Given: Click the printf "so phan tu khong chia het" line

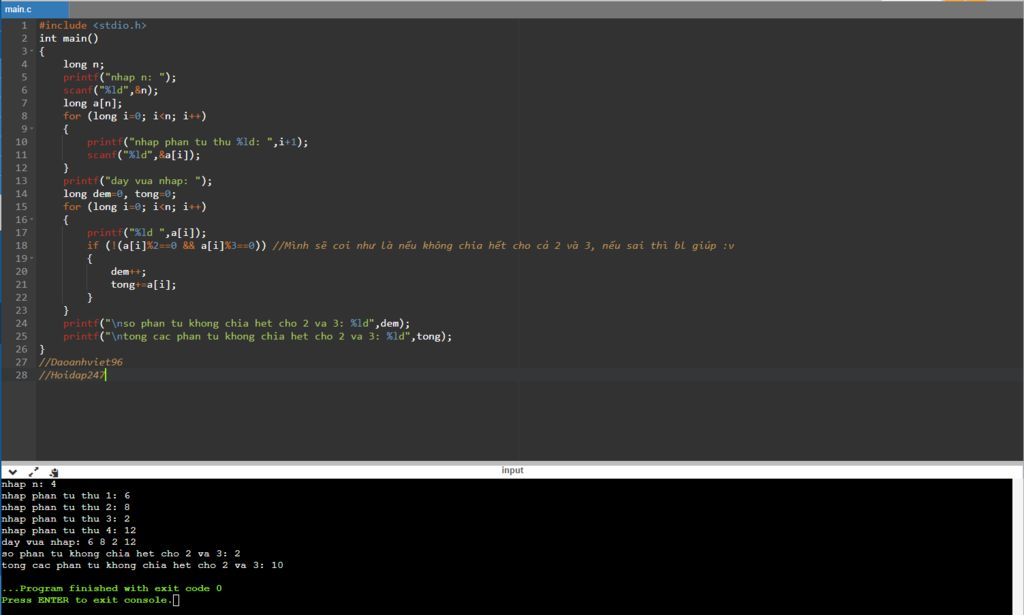Looking at the screenshot, I should (x=236, y=323).
